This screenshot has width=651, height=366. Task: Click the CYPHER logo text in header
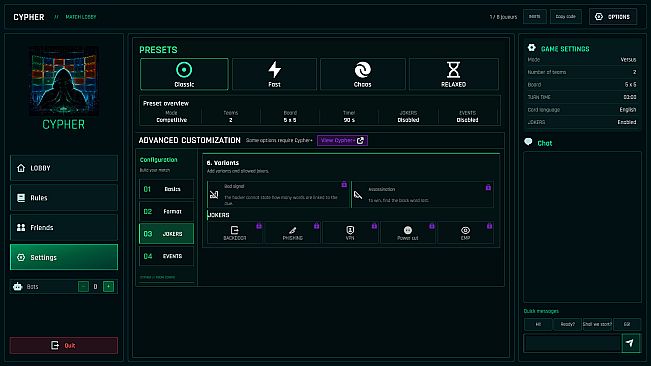point(29,17)
